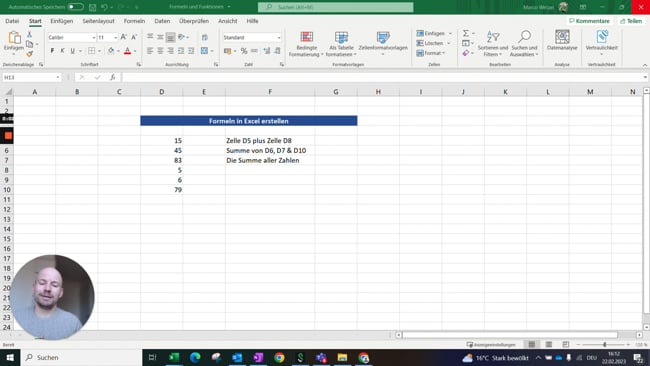Open the Standard number format dropdown
Image resolution: width=650 pixels, height=366 pixels.
[279, 37]
